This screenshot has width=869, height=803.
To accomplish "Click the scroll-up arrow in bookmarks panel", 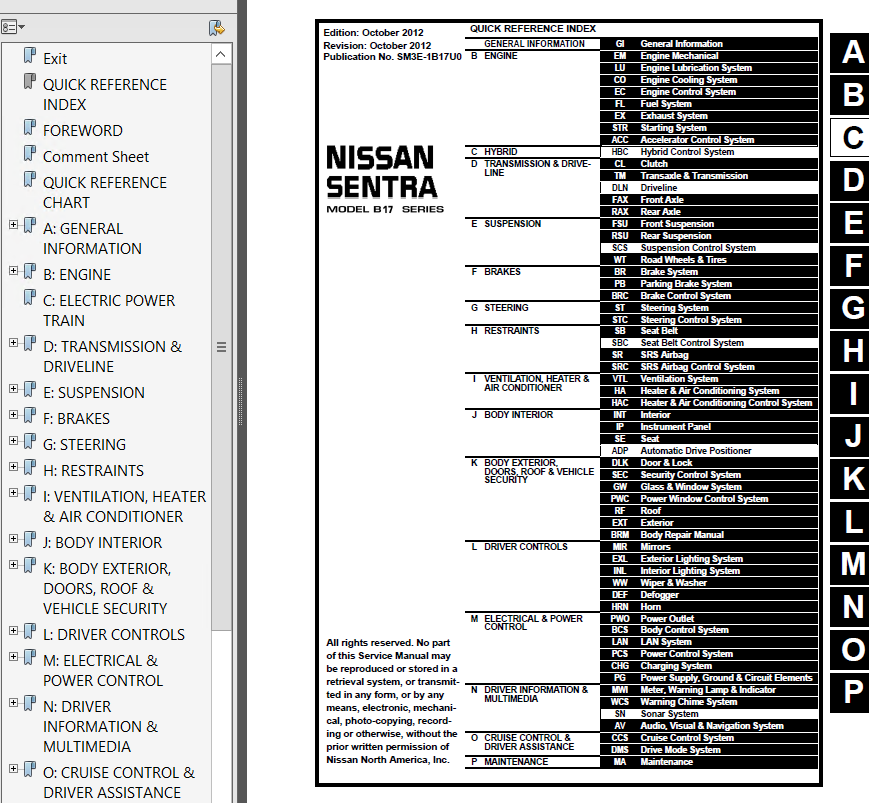I will [x=221, y=54].
